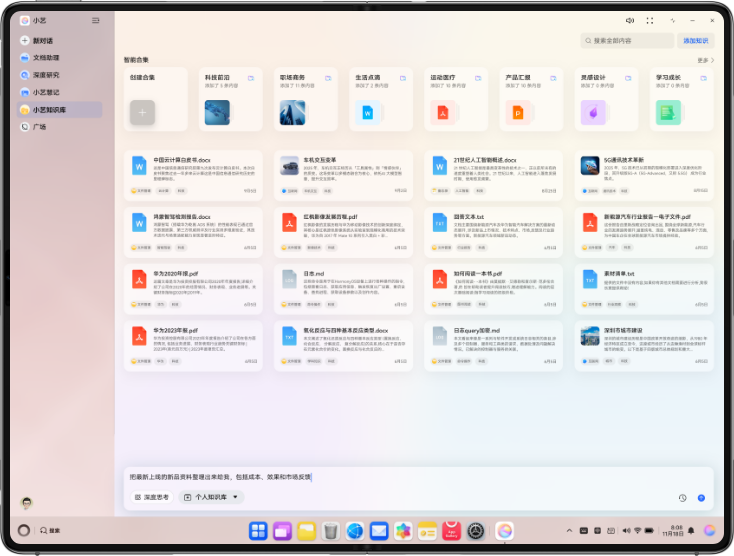Click the folder icon on 运动医疗 card
Screen dimensions: 734x556
tap(478, 78)
